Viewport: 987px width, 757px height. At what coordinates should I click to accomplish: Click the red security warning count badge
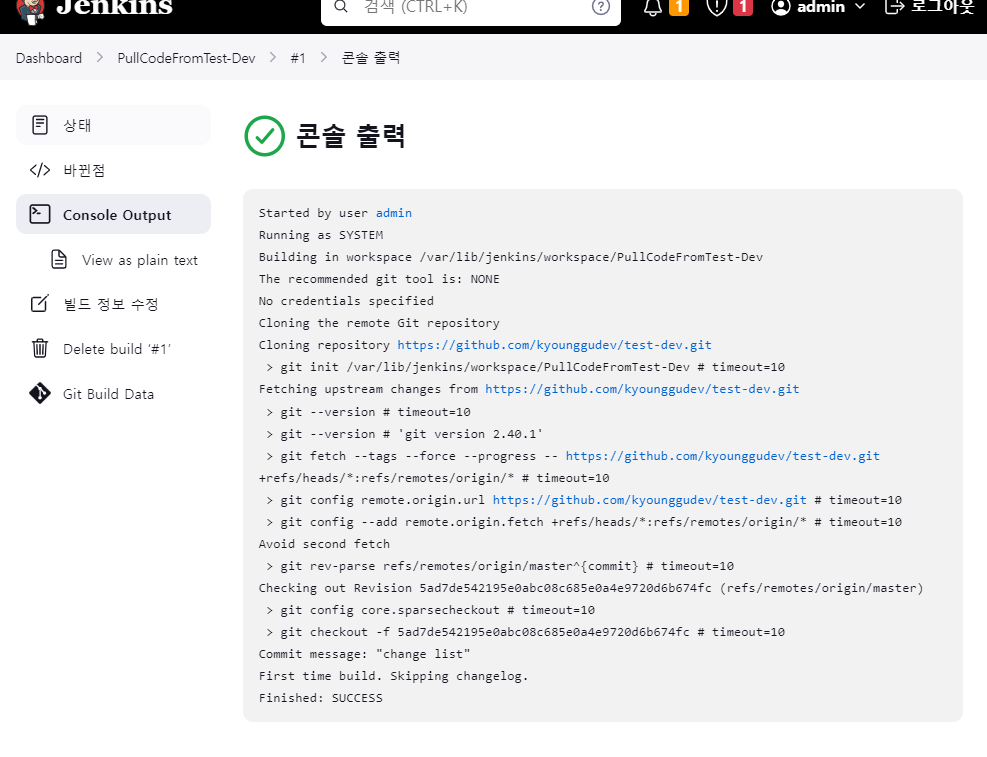pos(743,7)
